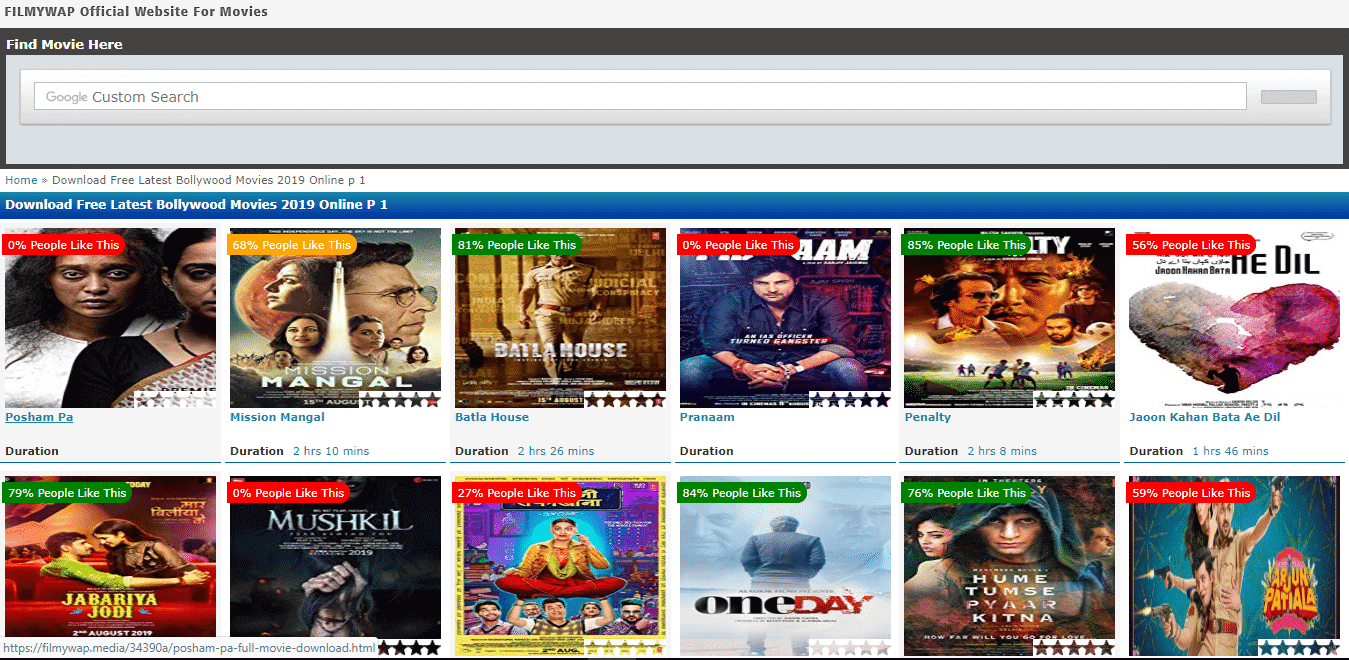Screen dimensions: 1349x660
Task: Click the "FILMYWAP Official Website For Movies" heading
Action: click(x=136, y=12)
